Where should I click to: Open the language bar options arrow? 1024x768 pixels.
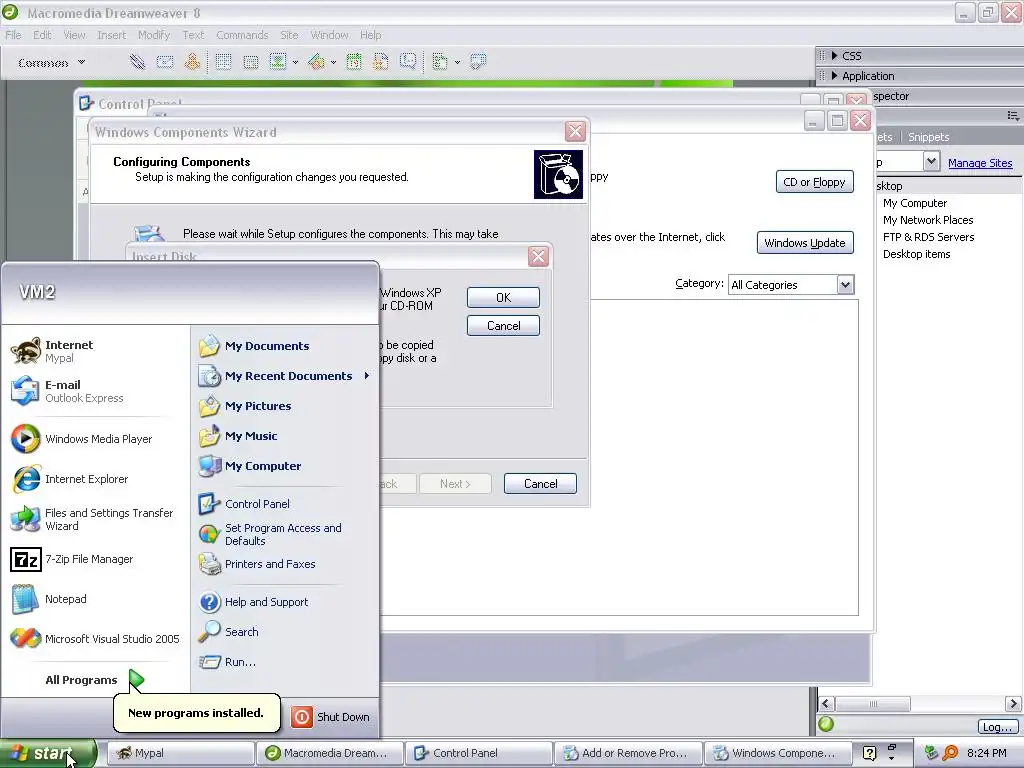(891, 760)
